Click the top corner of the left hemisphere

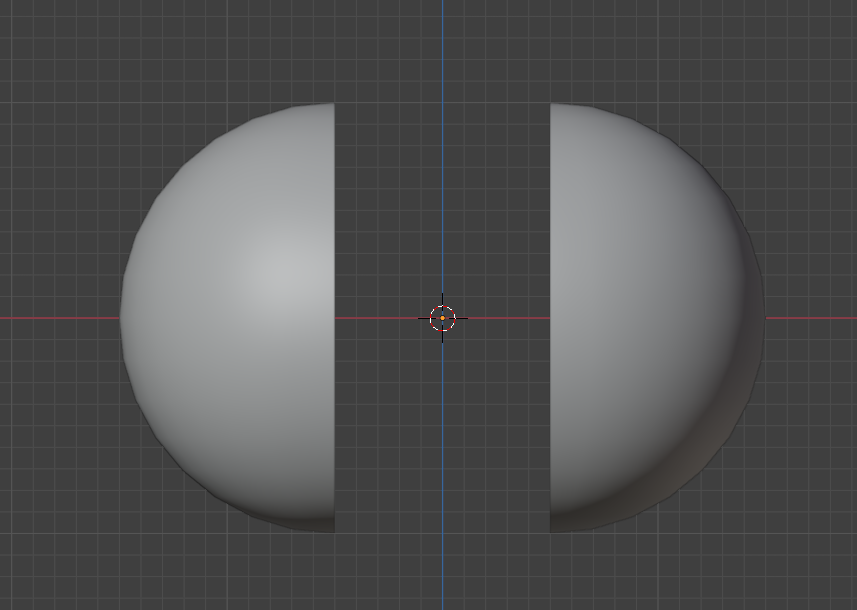330,106
